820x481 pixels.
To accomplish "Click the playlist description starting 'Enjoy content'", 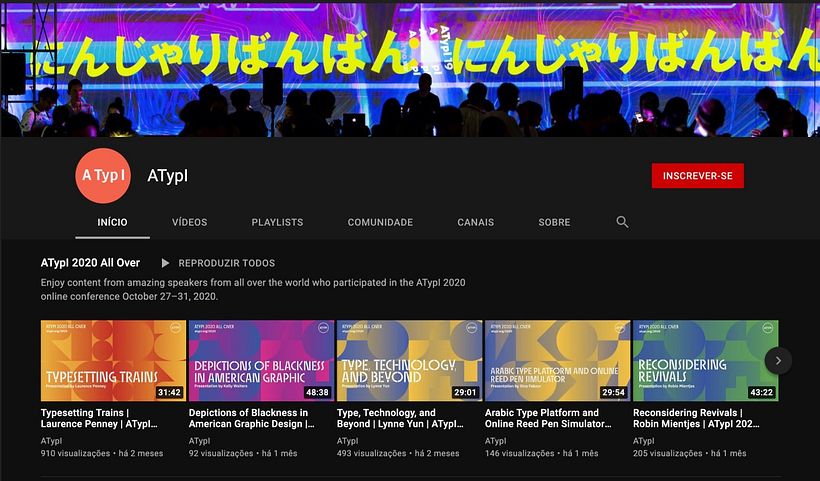I will coord(253,289).
